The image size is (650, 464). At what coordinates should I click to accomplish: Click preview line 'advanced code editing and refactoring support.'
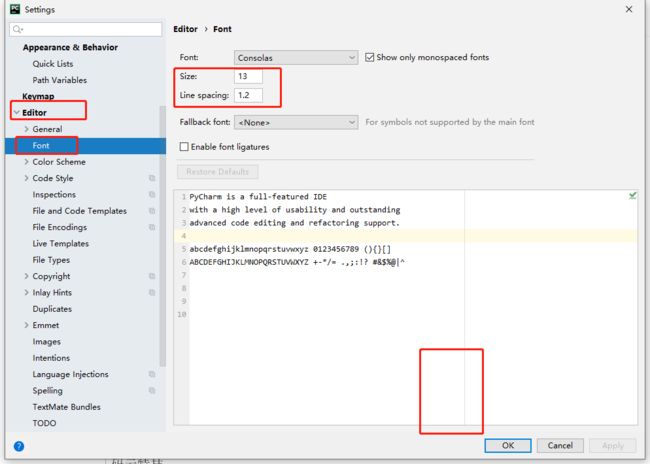(x=294, y=223)
